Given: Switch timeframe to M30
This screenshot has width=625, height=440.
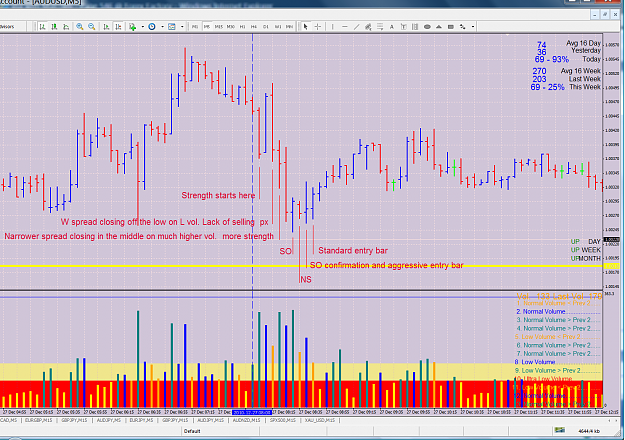Looking at the screenshot, I should pos(230,27).
